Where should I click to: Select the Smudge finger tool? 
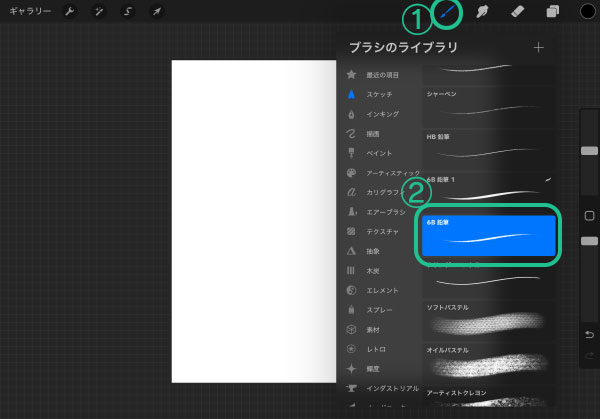pos(482,11)
